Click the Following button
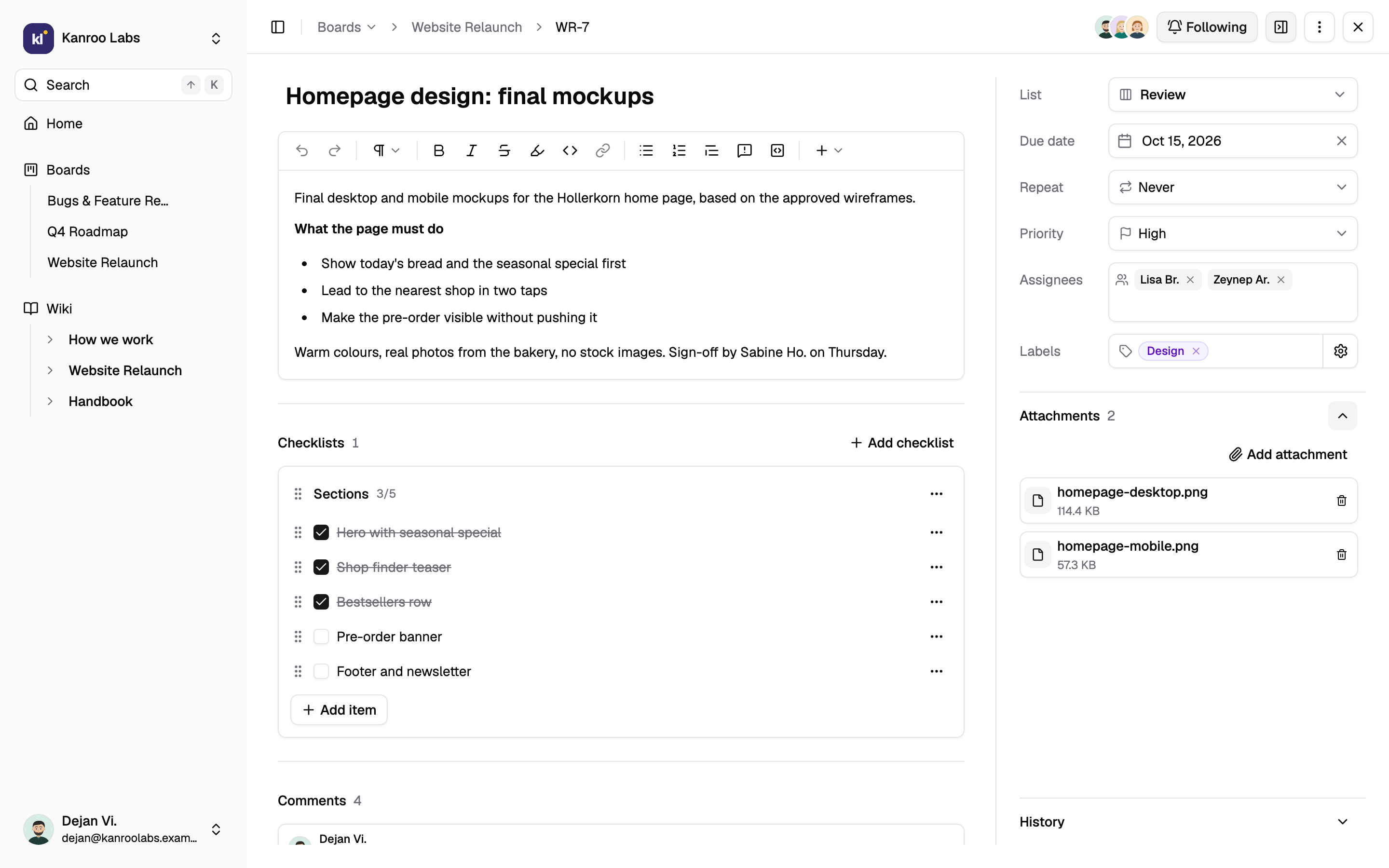This screenshot has width=1389, height=868. tap(1207, 27)
